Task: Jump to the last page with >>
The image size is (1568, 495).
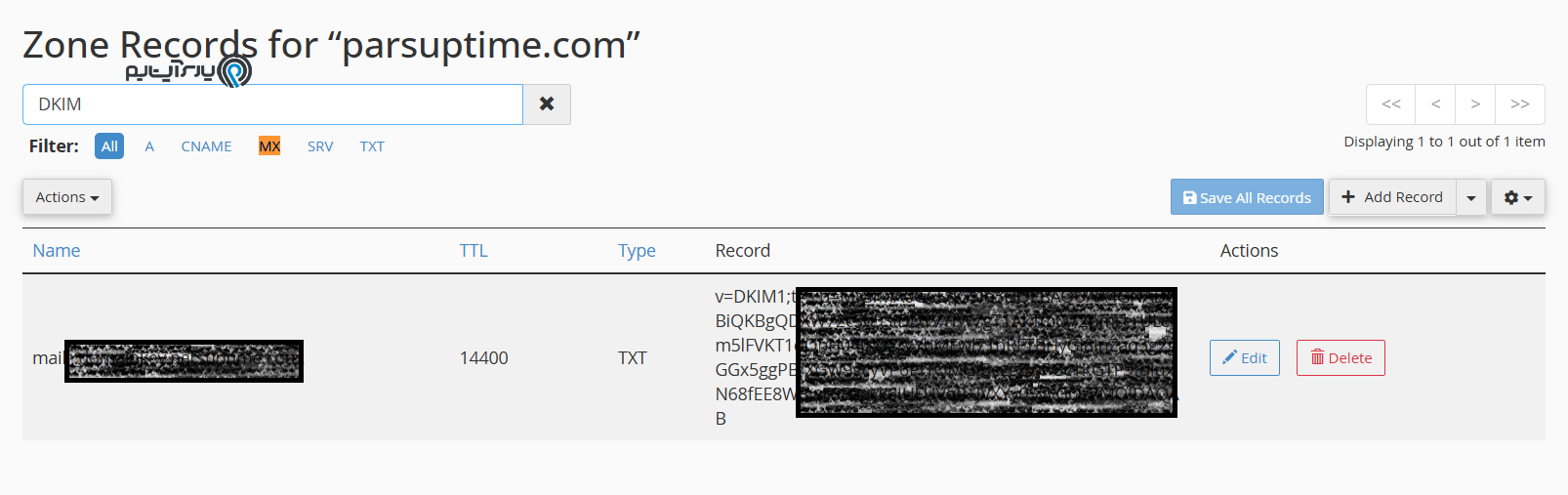Action: pyautogui.click(x=1520, y=104)
